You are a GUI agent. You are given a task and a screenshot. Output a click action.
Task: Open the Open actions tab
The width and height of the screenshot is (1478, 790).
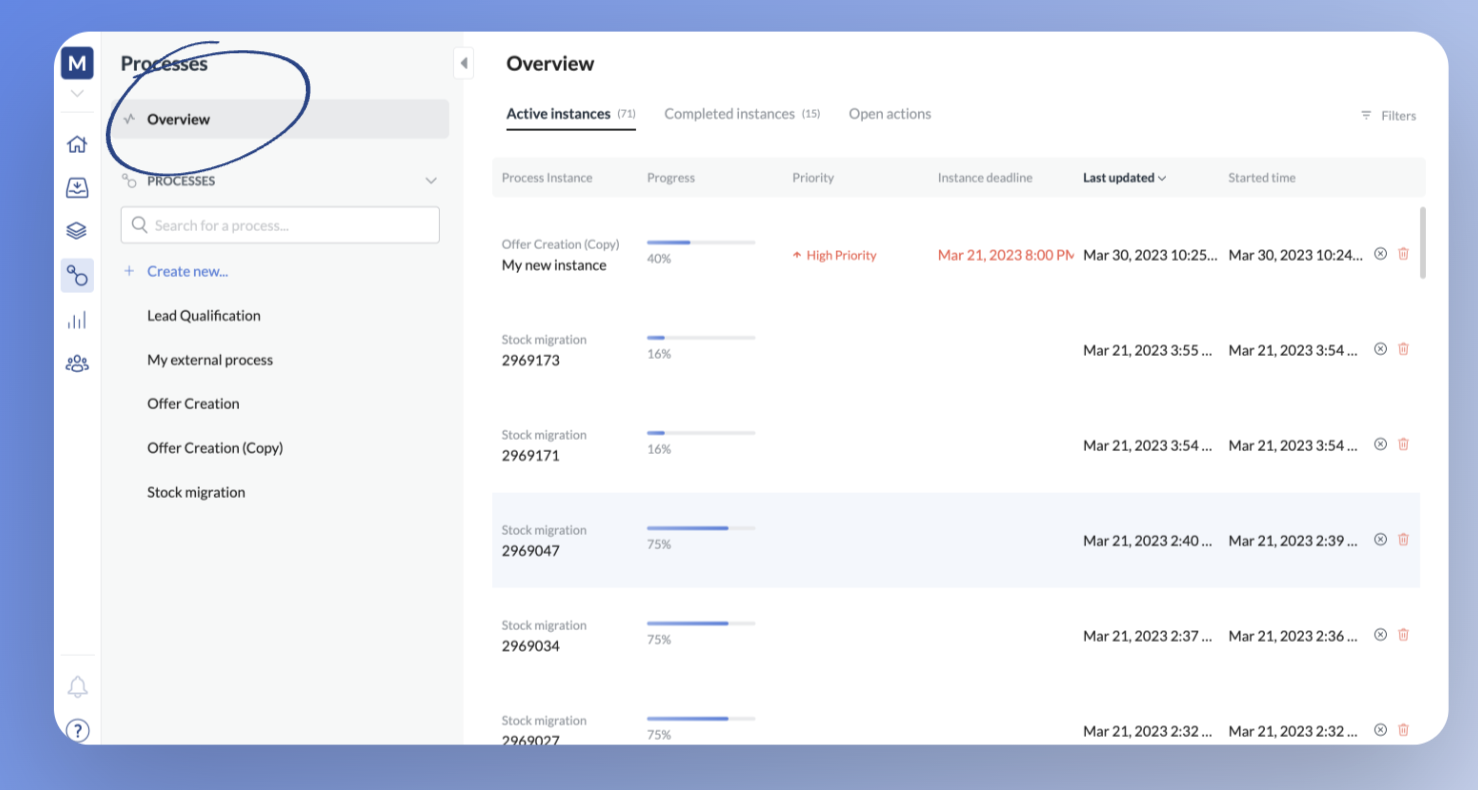[x=889, y=113]
